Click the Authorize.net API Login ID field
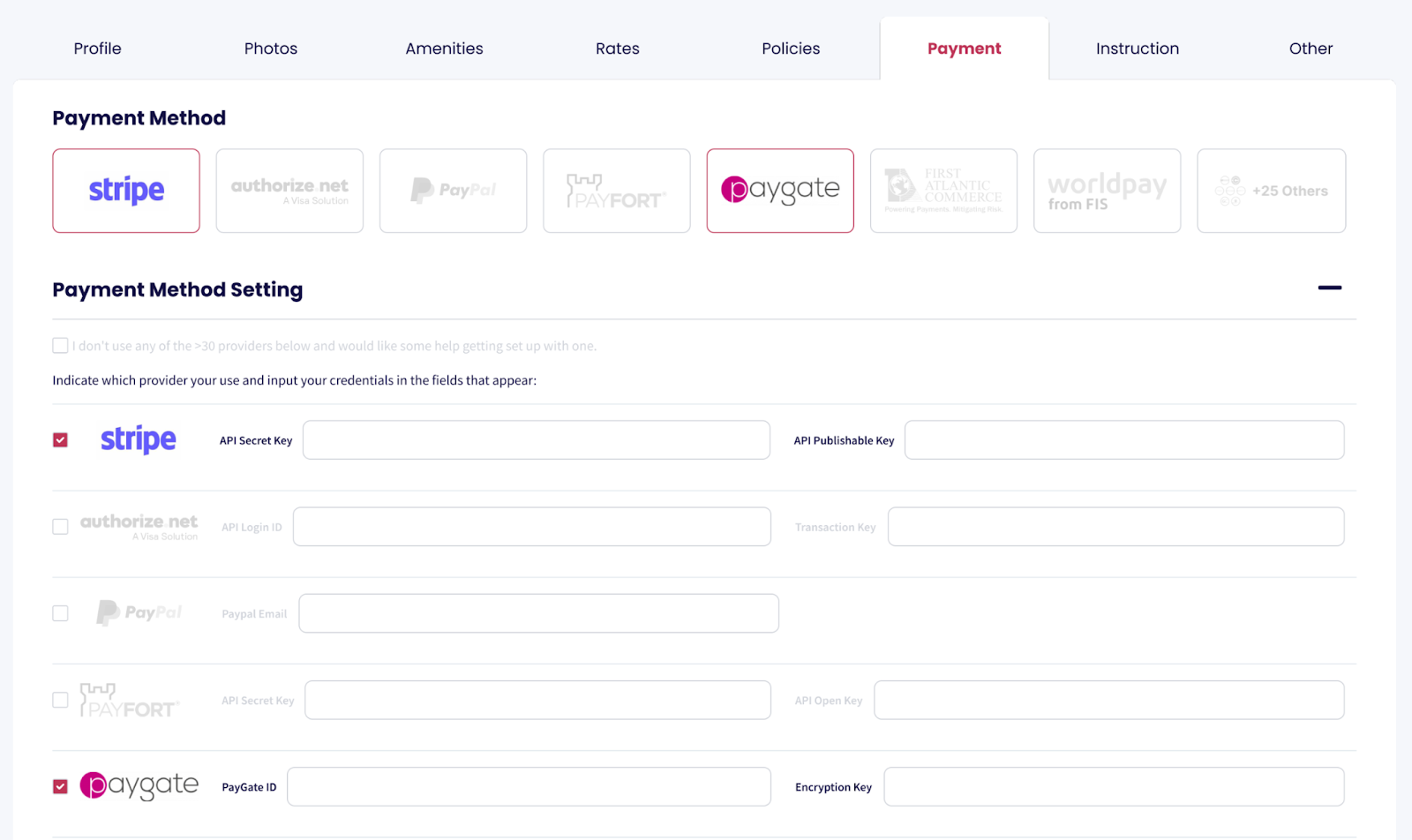1412x840 pixels. tap(532, 527)
